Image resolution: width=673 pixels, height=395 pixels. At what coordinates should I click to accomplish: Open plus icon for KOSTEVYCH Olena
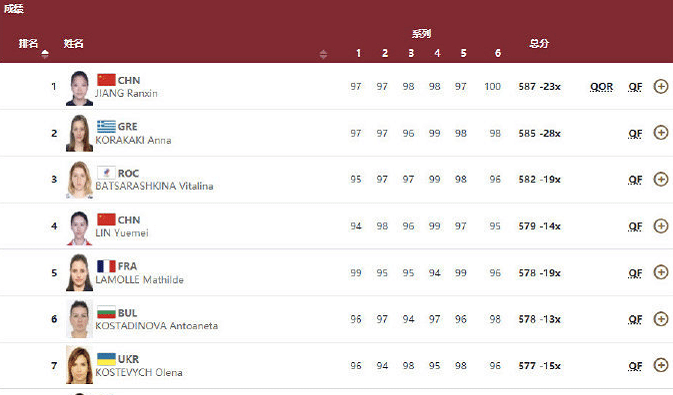[661, 365]
